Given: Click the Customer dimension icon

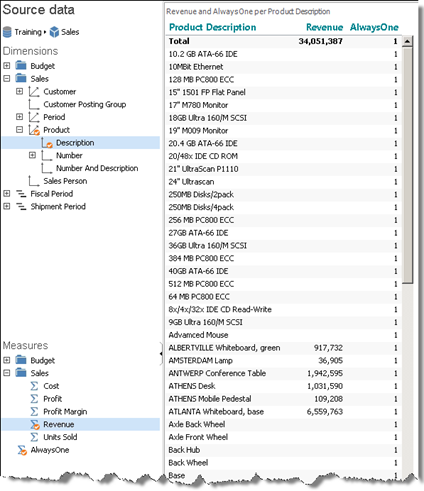Looking at the screenshot, I should click(x=34, y=91).
